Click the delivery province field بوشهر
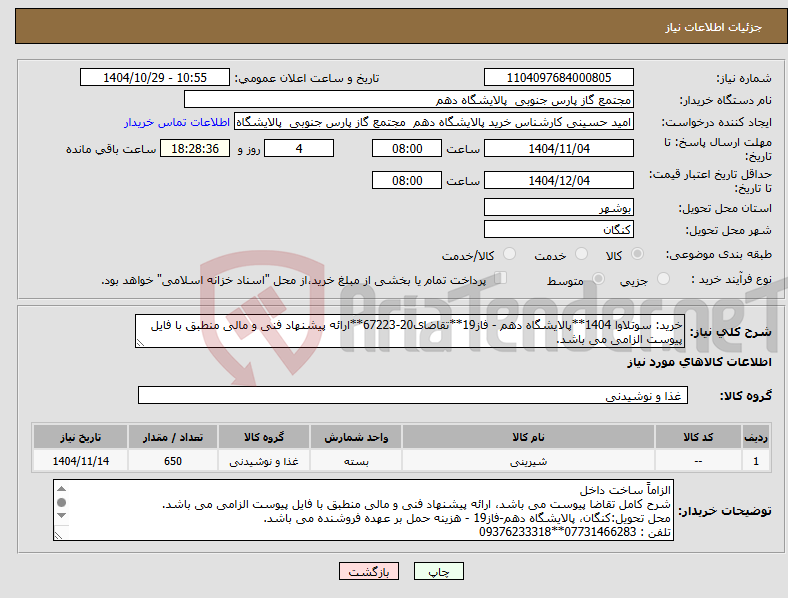The height and width of the screenshot is (598, 788). (558, 207)
